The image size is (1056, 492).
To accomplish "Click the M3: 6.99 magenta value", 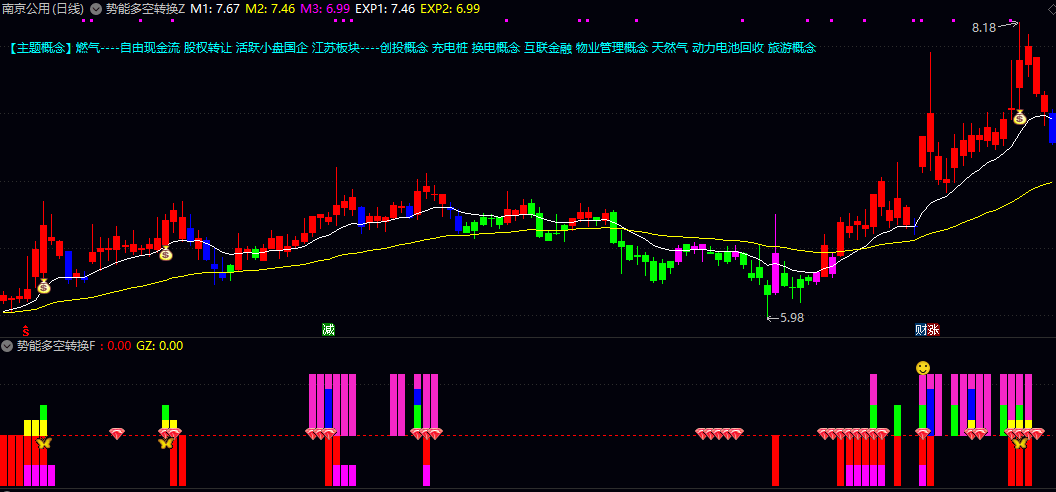I will 325,9.
